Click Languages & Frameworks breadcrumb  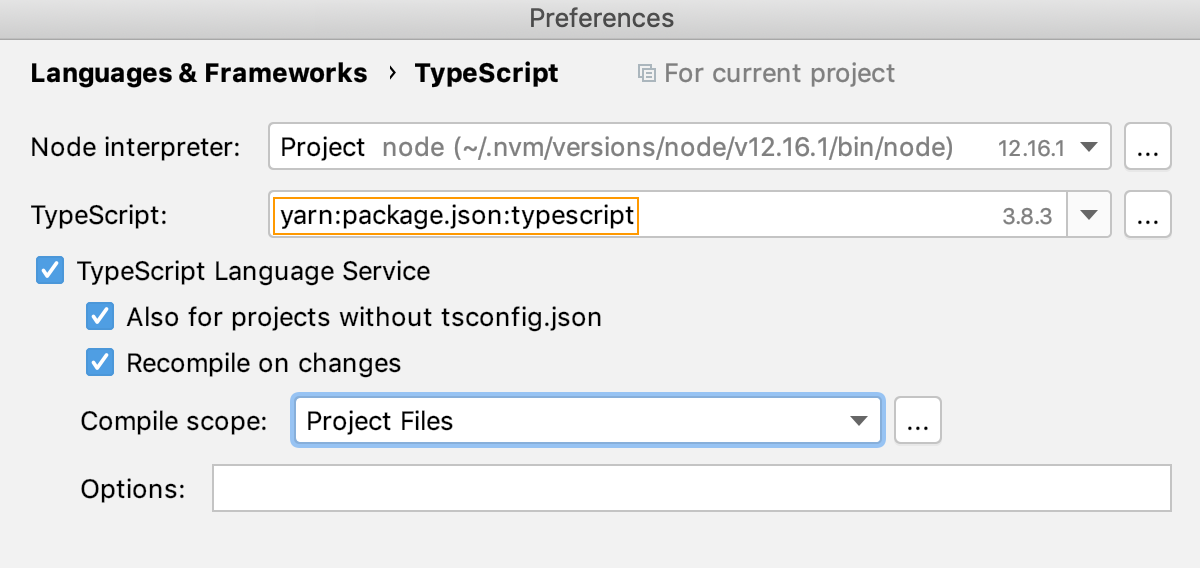[x=199, y=74]
